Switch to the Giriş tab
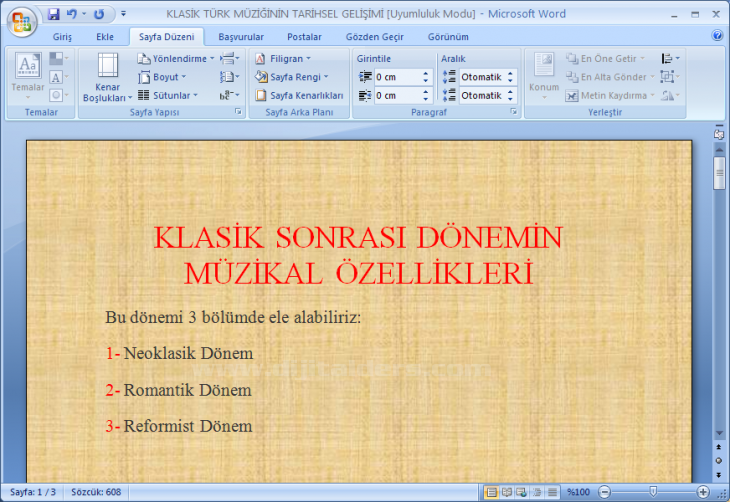 (62, 37)
